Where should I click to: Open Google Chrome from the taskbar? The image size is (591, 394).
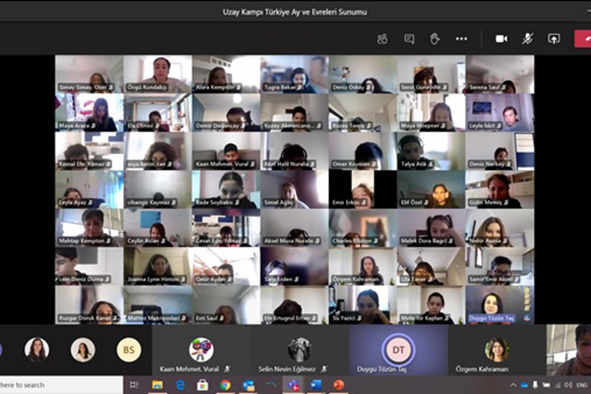pyautogui.click(x=225, y=385)
